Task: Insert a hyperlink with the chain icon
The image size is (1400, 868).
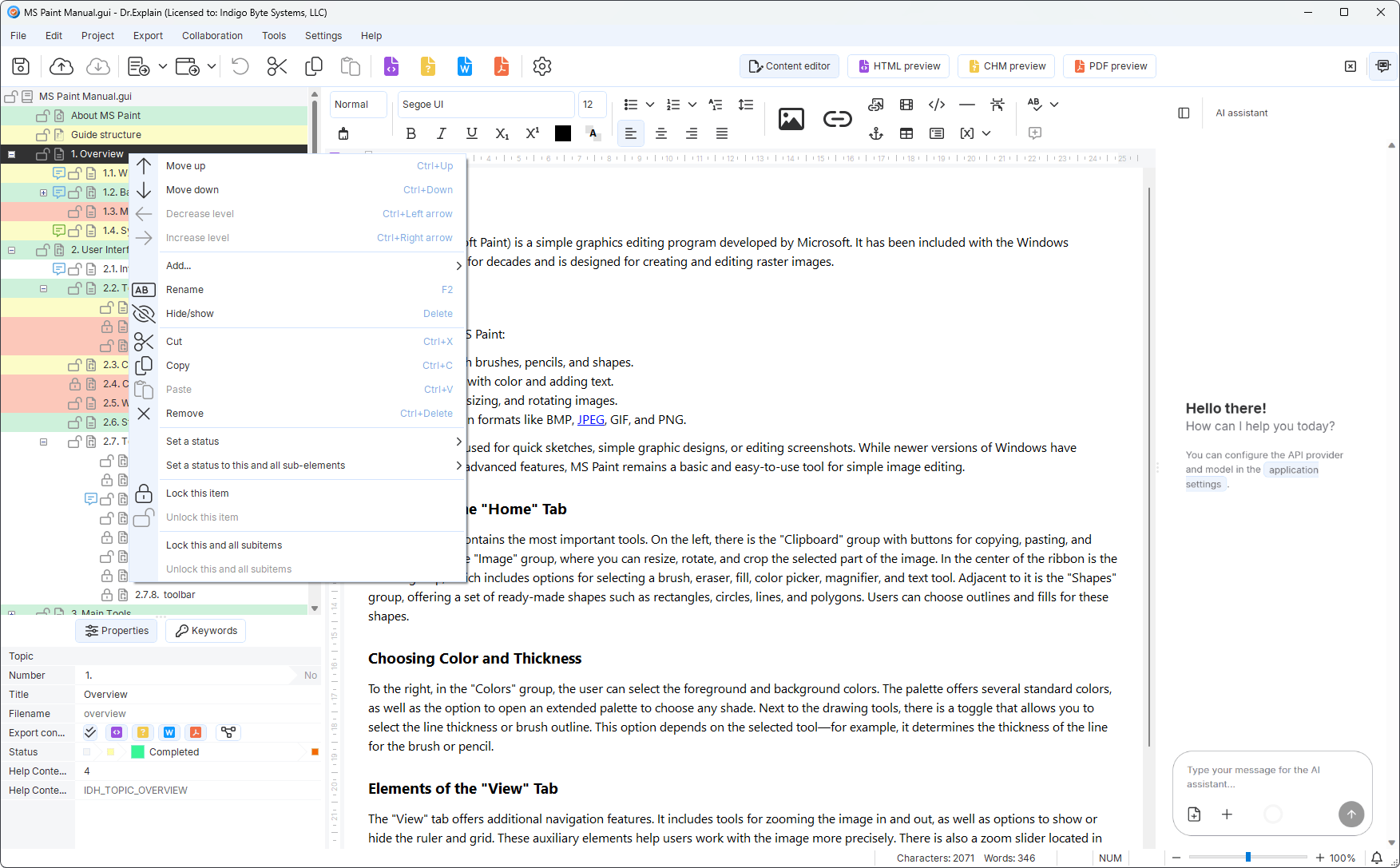Action: (x=838, y=119)
